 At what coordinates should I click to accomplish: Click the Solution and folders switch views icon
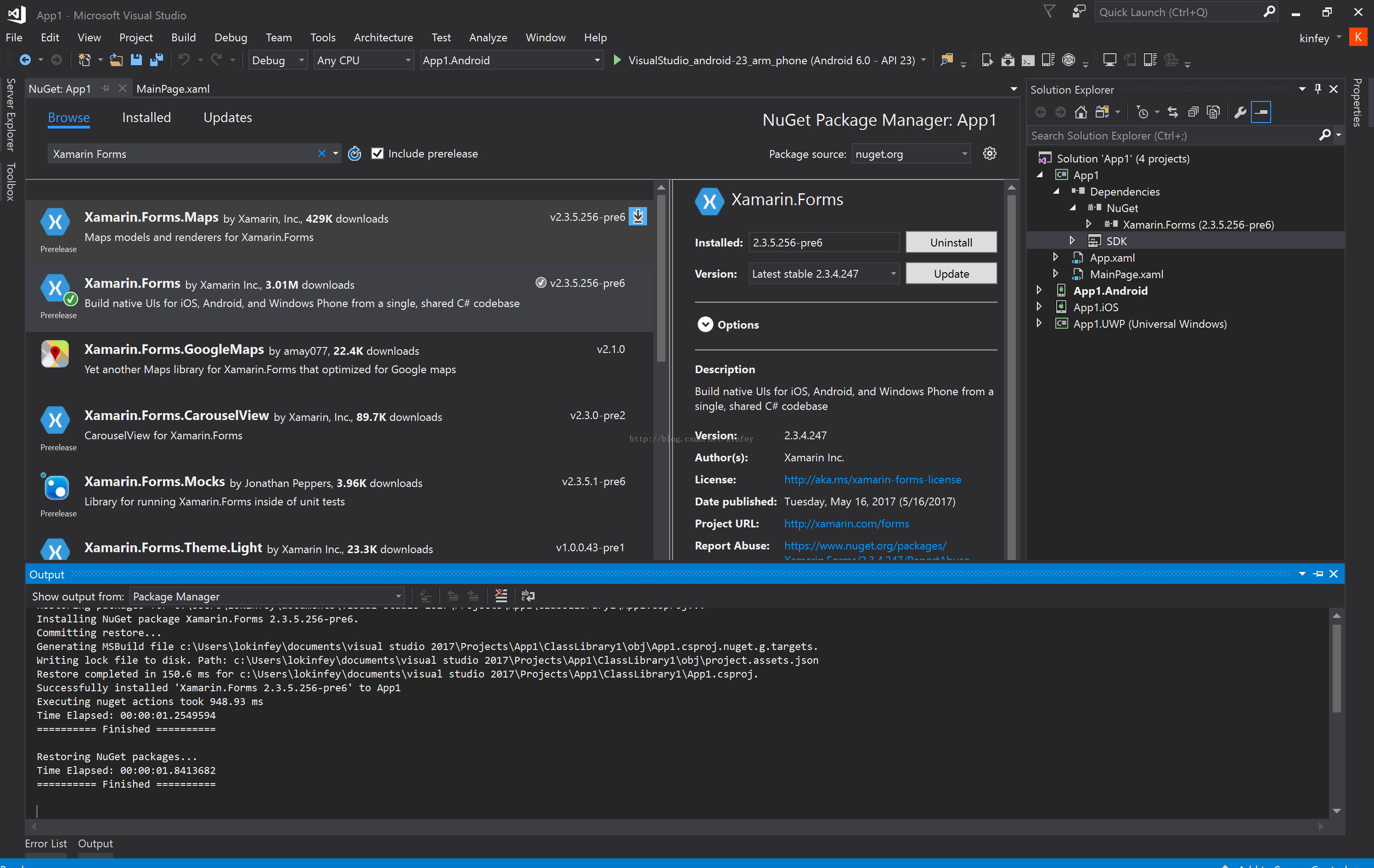[1103, 112]
